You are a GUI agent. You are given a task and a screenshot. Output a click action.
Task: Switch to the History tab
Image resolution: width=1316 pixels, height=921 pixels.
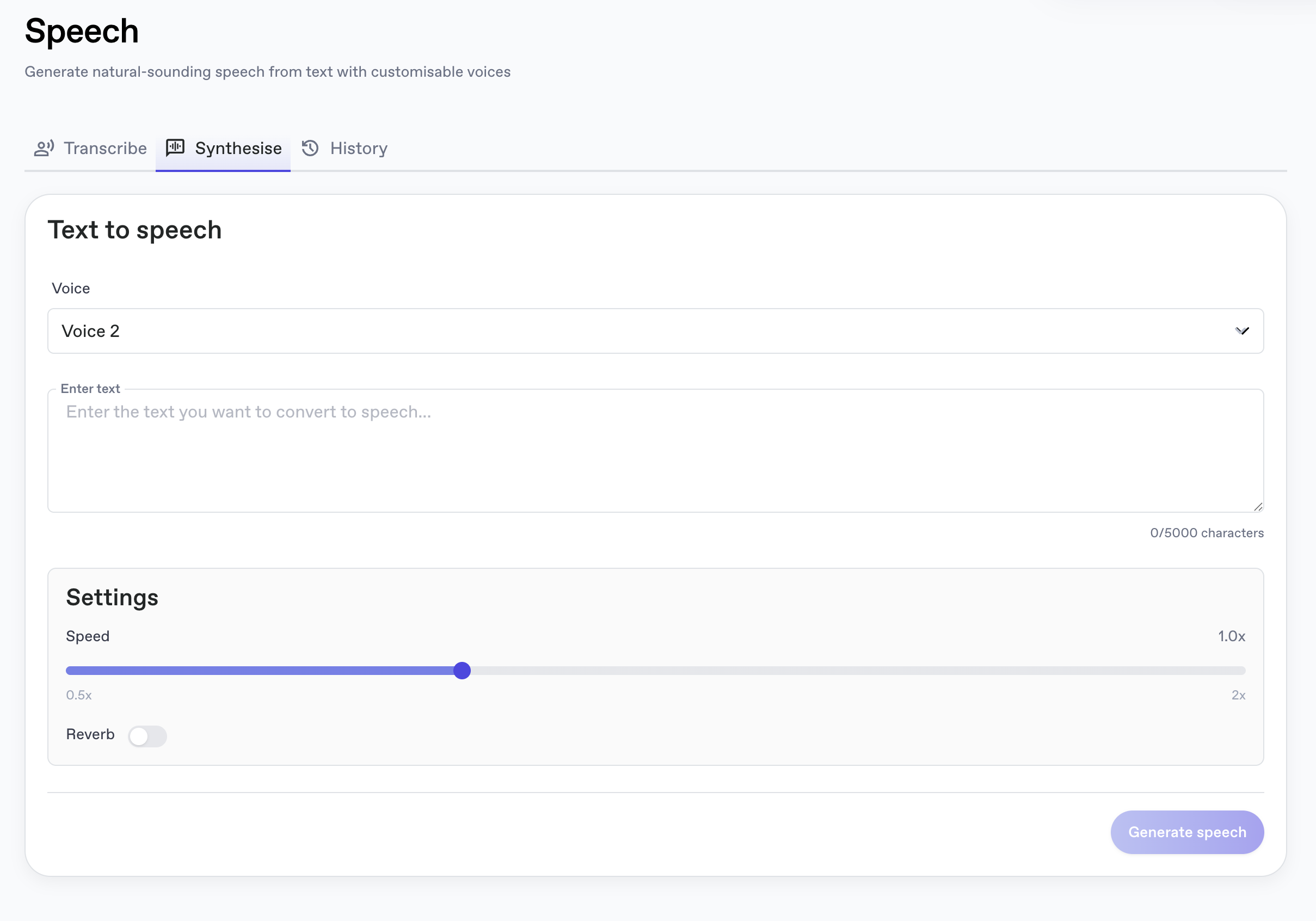345,149
